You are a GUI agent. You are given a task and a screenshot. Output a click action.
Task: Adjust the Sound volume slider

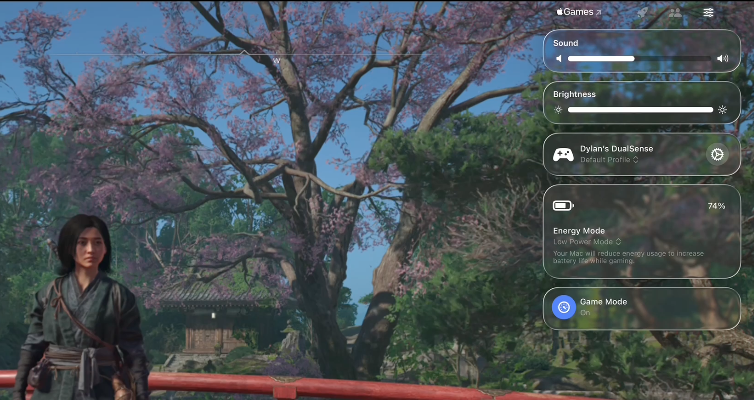[639, 59]
